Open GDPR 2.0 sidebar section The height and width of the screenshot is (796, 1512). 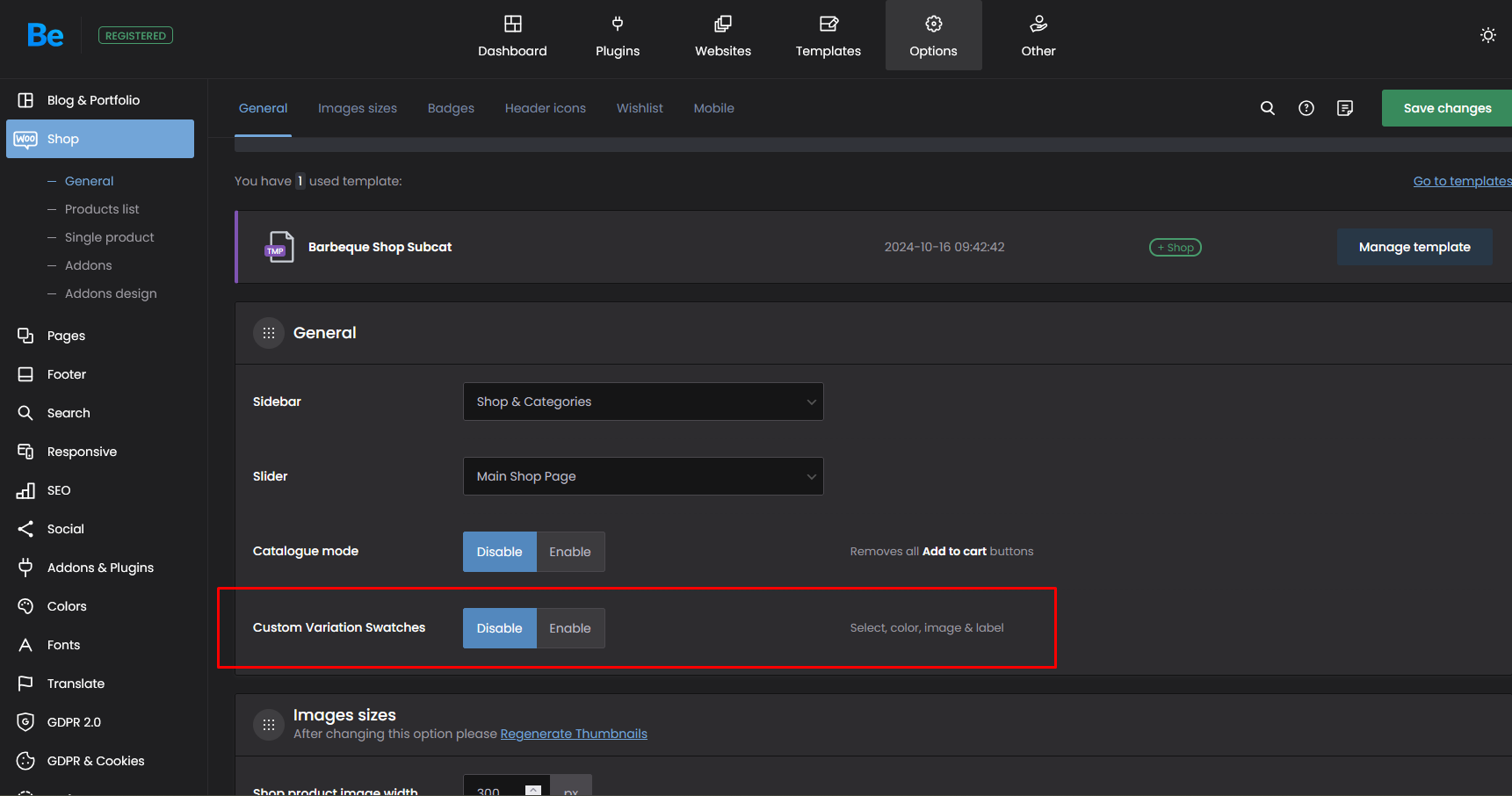[x=100, y=722]
